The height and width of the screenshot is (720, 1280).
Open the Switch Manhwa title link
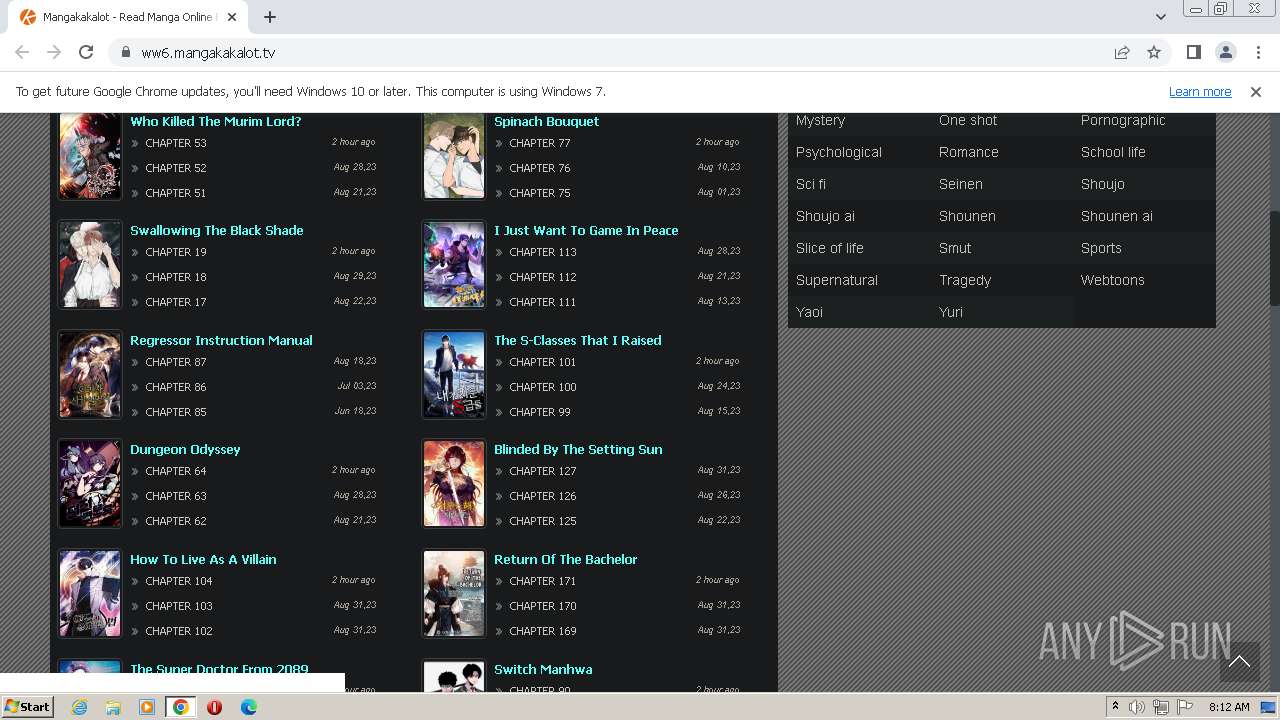pos(543,669)
